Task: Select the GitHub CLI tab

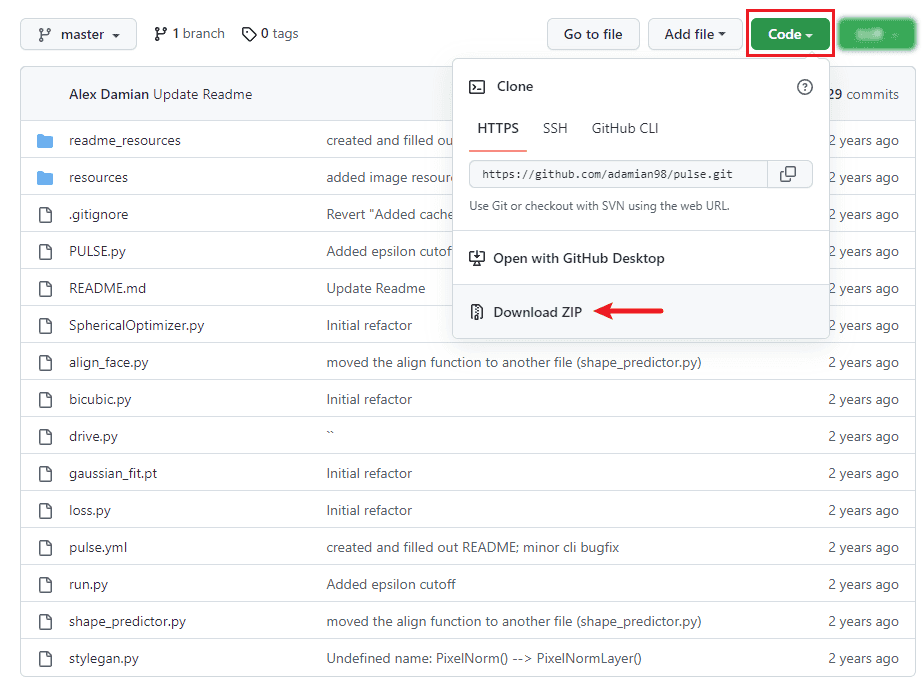Action: (625, 128)
